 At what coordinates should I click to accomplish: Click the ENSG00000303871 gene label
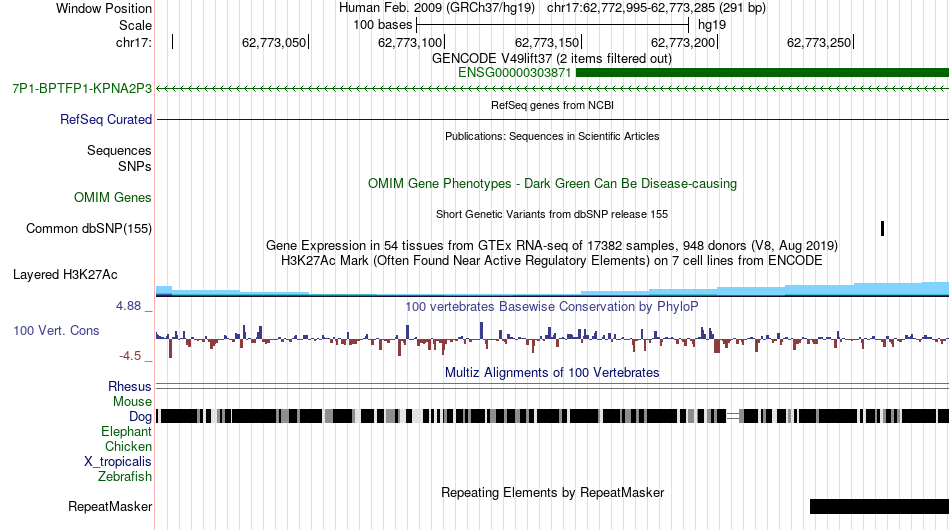coord(514,73)
